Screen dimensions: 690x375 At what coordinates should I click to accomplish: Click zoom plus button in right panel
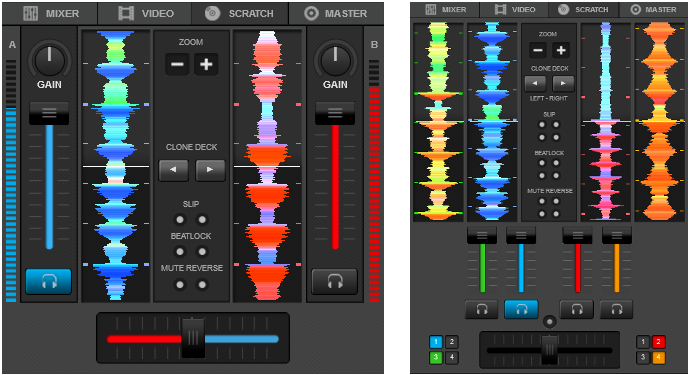click(x=561, y=50)
